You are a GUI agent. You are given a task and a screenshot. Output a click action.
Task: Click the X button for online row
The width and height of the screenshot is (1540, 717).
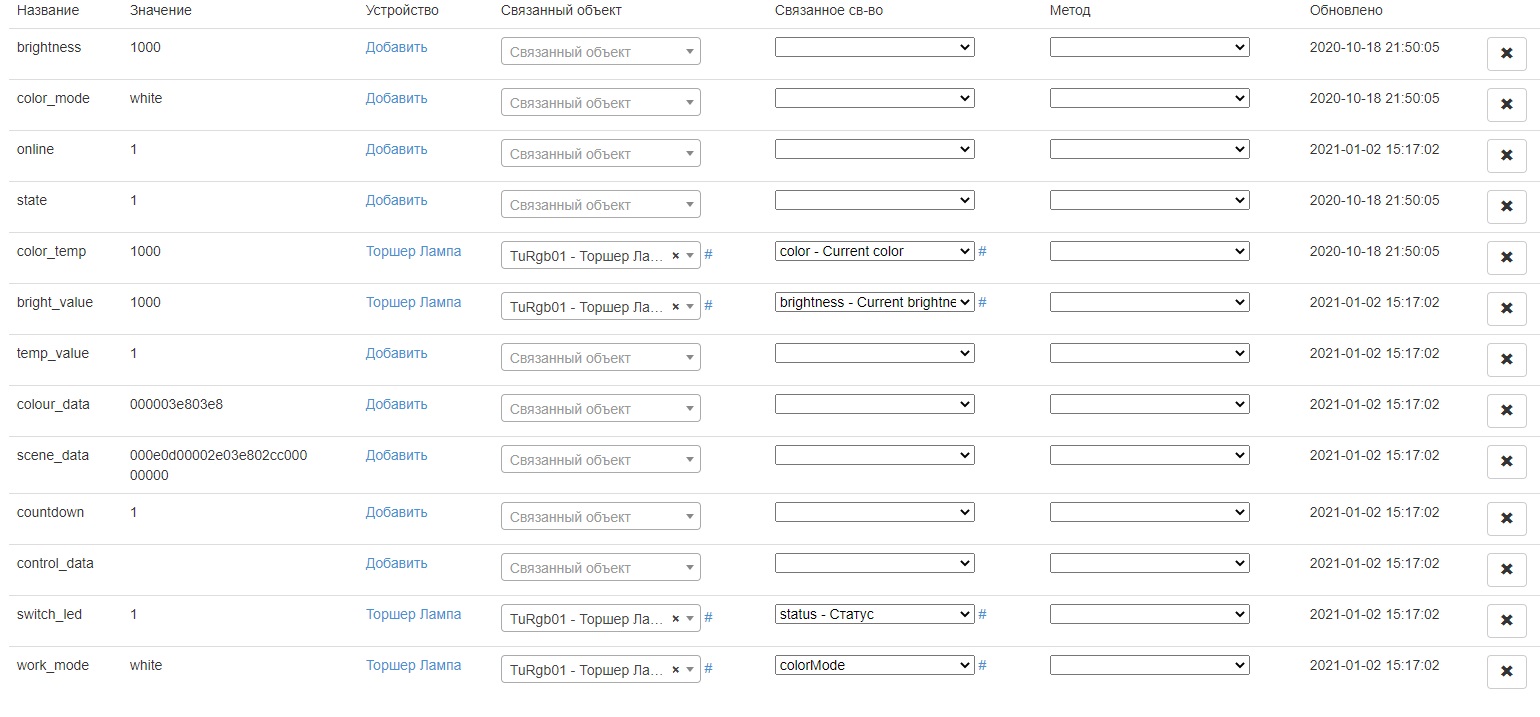point(1506,157)
